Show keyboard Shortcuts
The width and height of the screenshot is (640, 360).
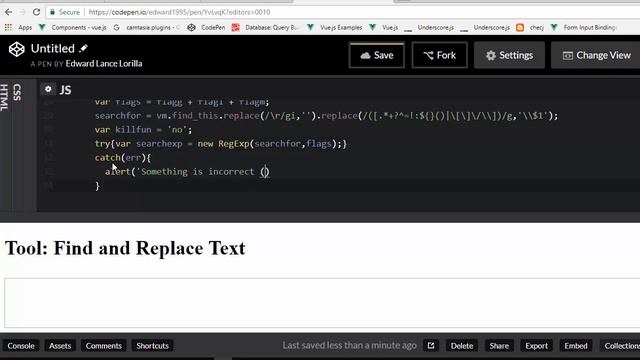pos(152,346)
